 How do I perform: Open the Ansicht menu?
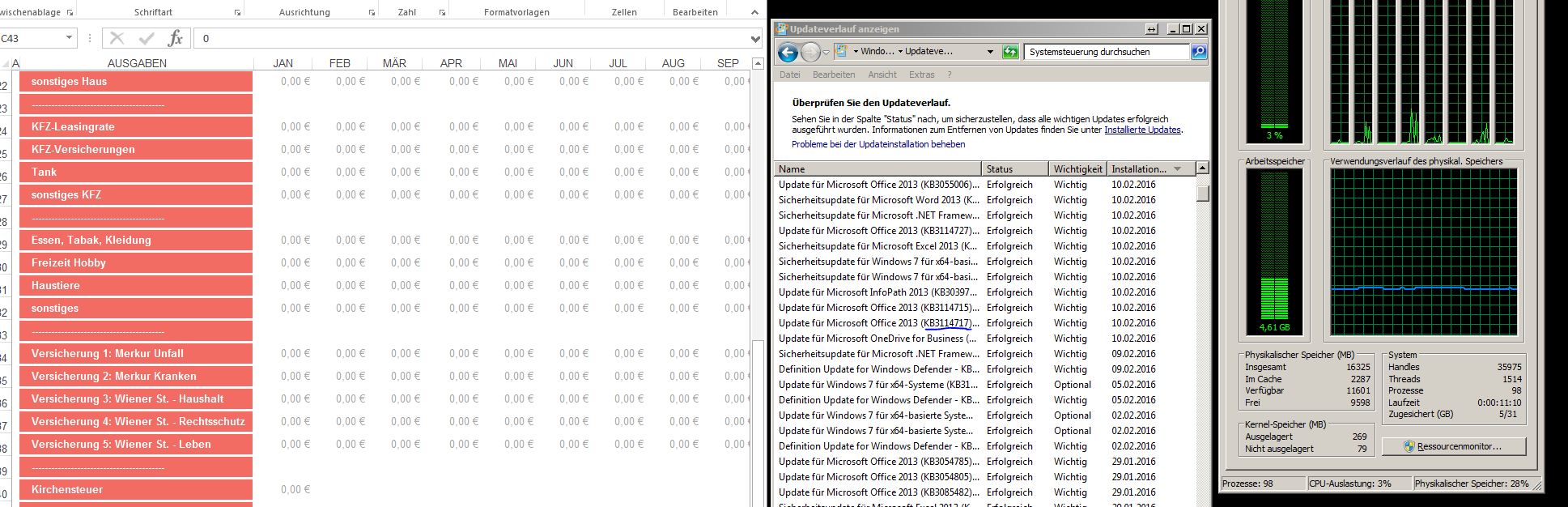pos(882,75)
